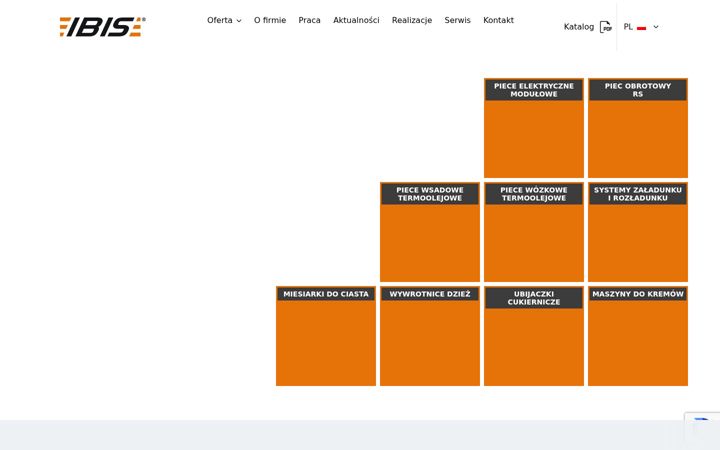Select the PL language label
This screenshot has height=450, width=720.
click(x=628, y=27)
